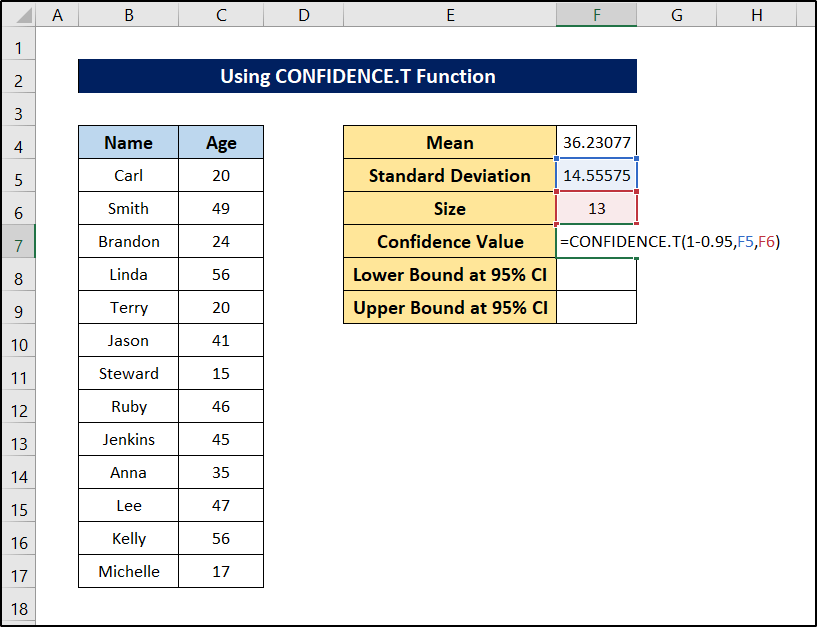Select the 'Using CONFIDENCE.T Function' title banner
Screen dimensions: 817x627
point(357,77)
